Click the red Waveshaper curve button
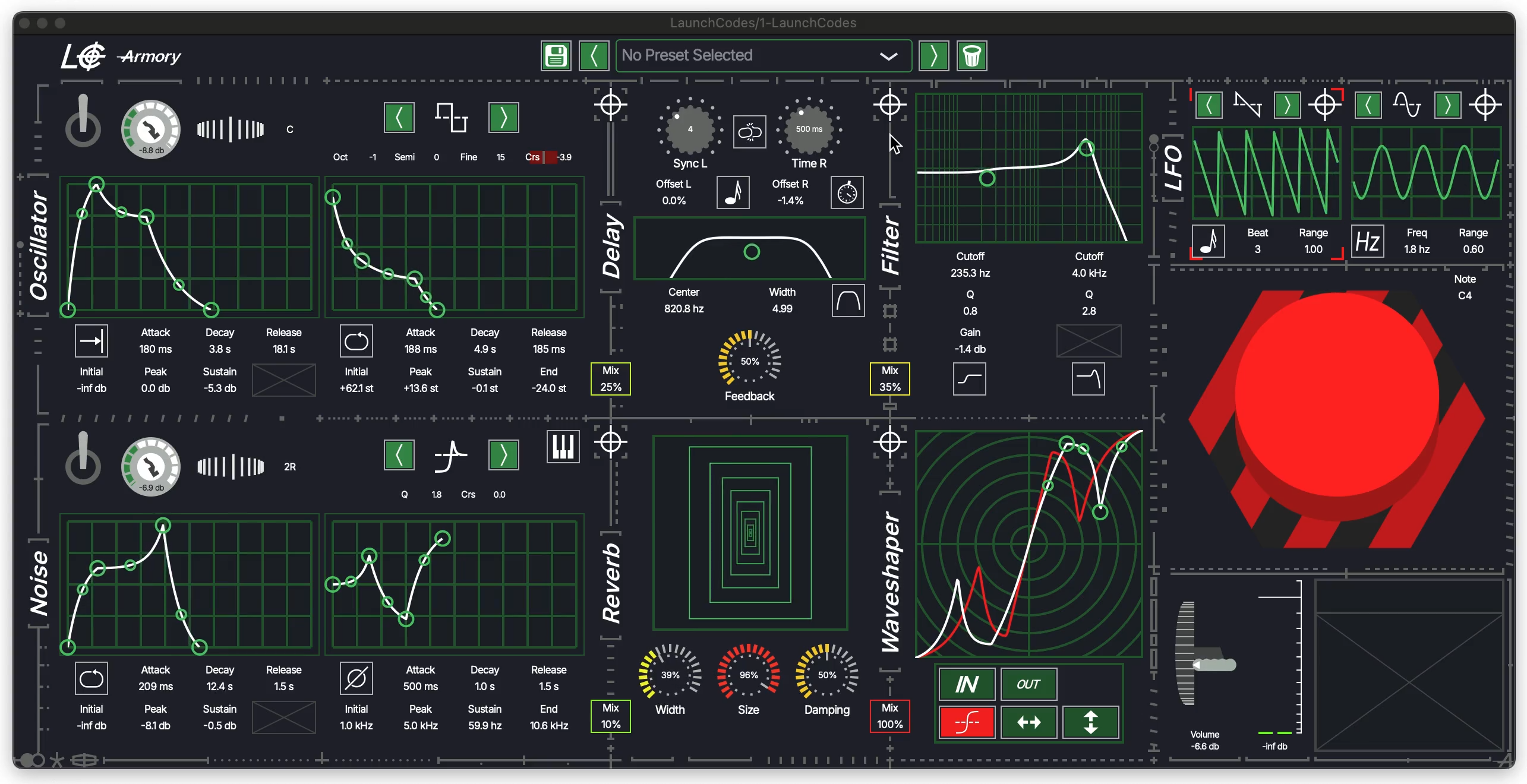The image size is (1527, 784). pyautogui.click(x=967, y=722)
